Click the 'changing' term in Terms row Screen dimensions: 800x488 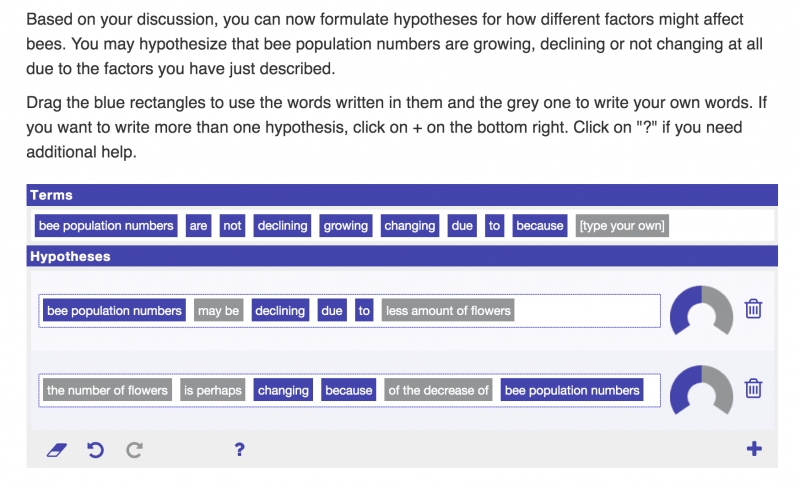[x=410, y=226]
